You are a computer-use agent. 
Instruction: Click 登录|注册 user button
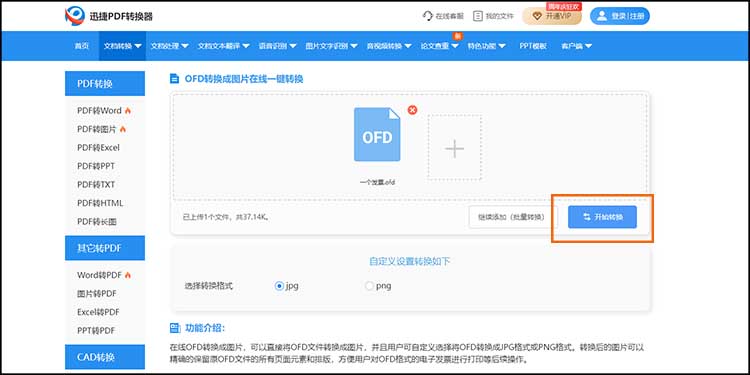(x=620, y=16)
